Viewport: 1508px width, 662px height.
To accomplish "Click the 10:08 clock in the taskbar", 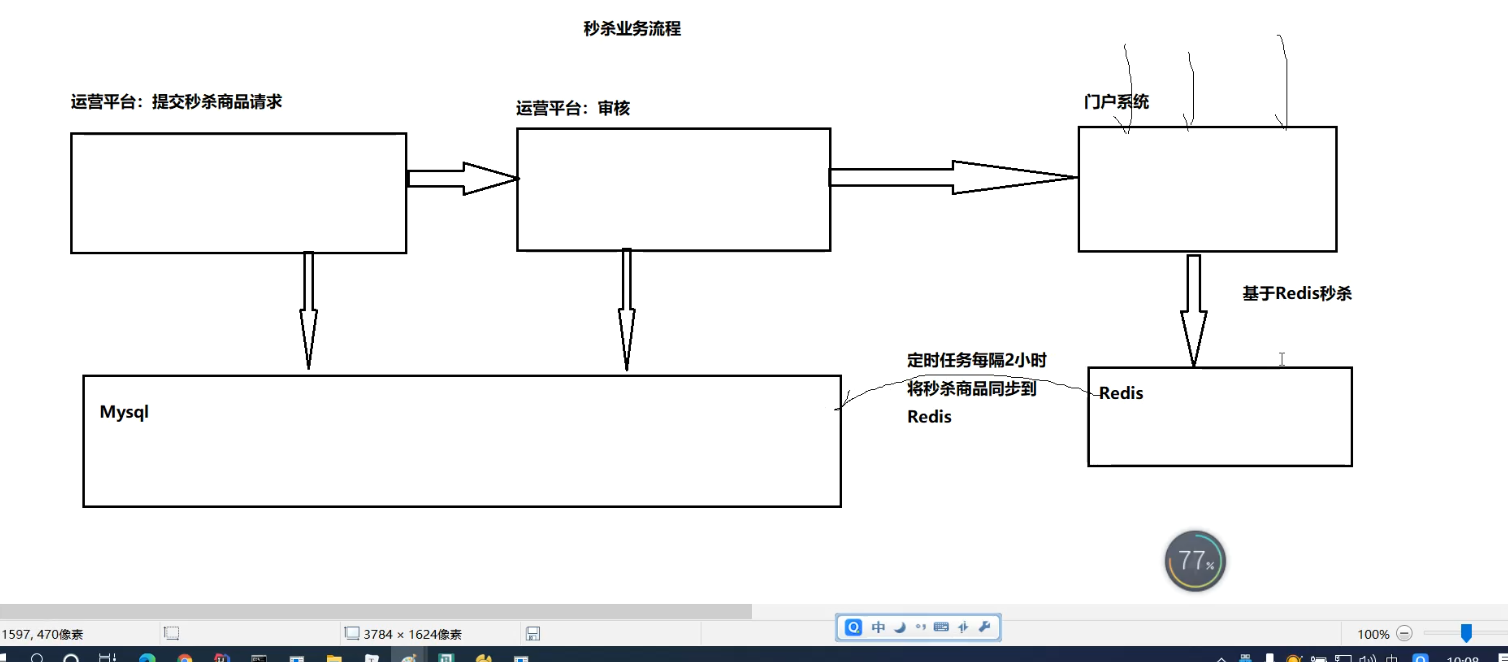I will pos(1462,659).
